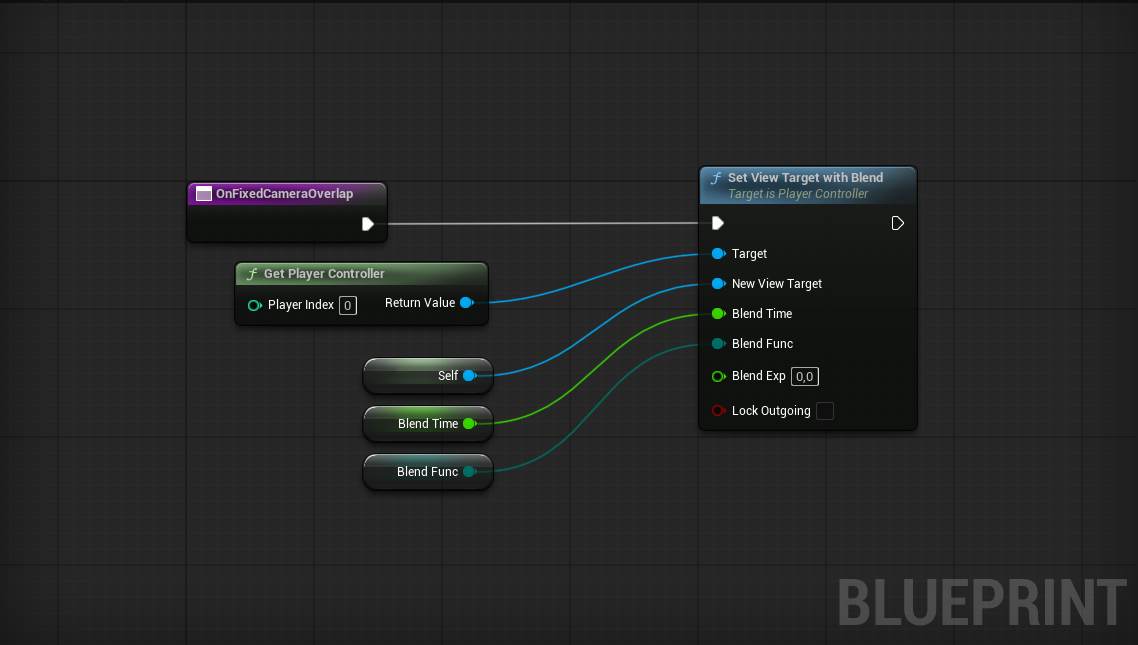1138x645 pixels.
Task: Click the Blend Time input pin on function node
Action: coord(717,314)
